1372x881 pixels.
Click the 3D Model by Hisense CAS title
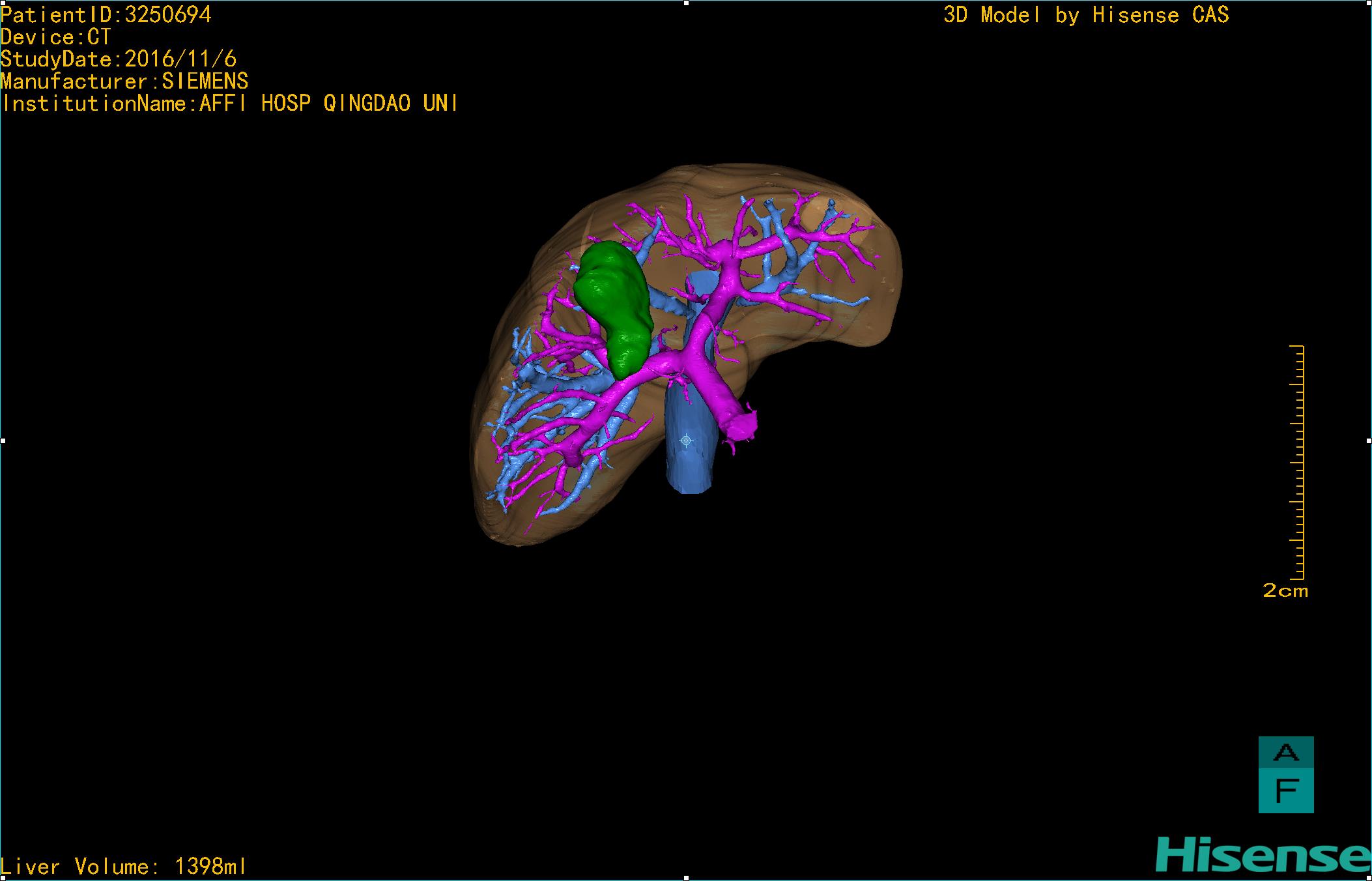pyautogui.click(x=1086, y=15)
